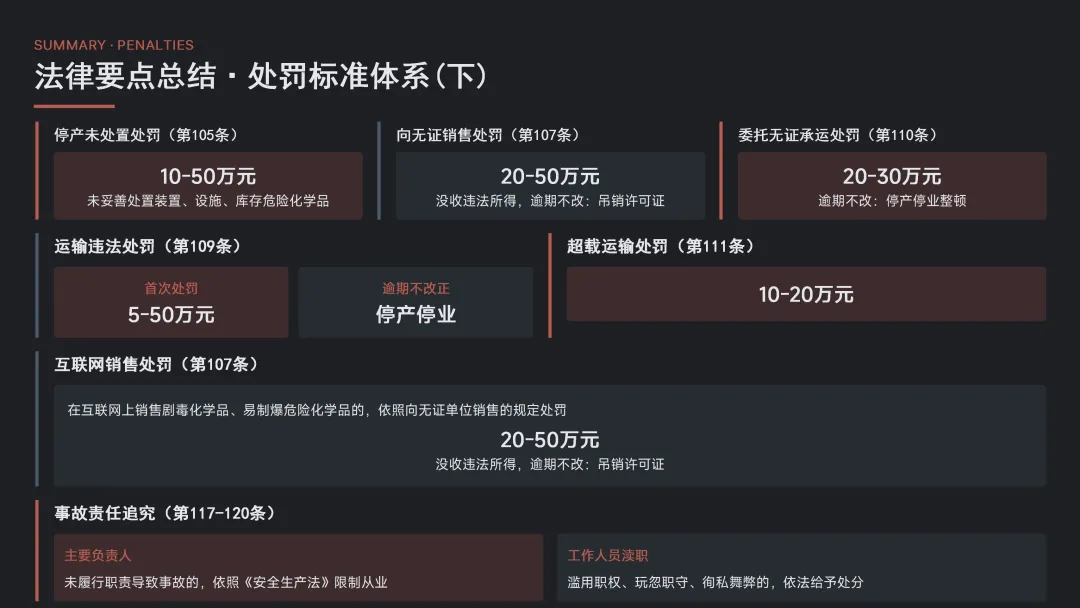Click the 工作人员渎职 responsibility card

[x=801, y=568]
